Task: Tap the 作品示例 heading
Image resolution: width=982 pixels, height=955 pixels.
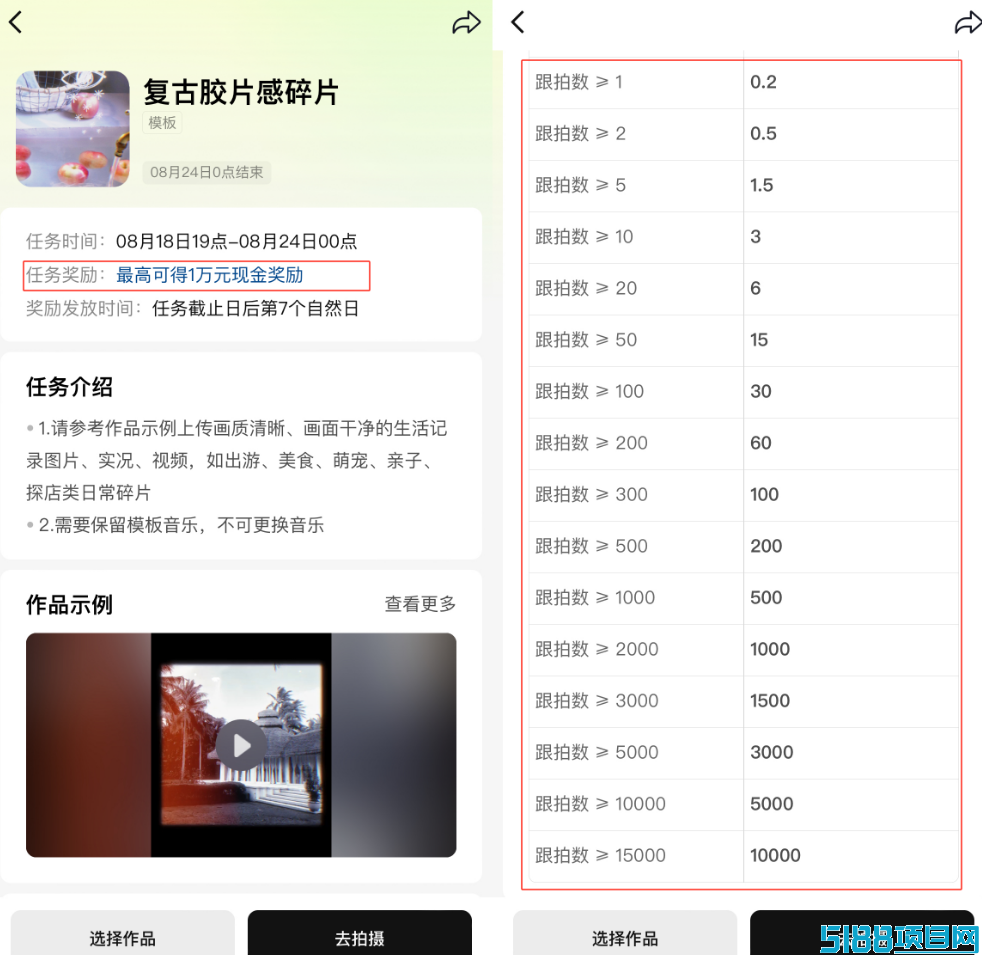Action: tap(69, 604)
